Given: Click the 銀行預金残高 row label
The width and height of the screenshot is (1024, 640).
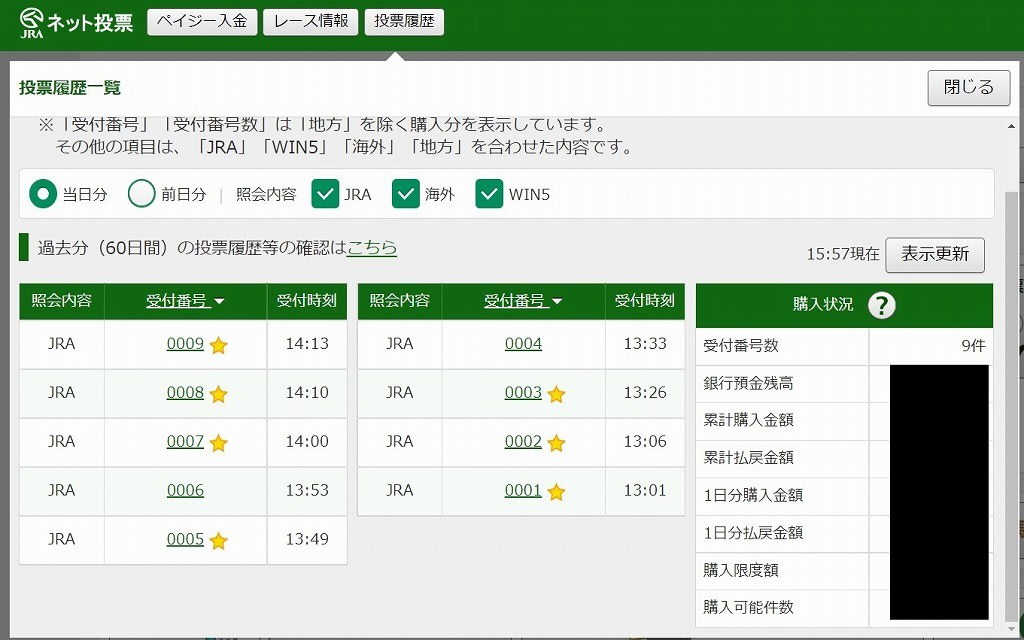Looking at the screenshot, I should tap(748, 383).
